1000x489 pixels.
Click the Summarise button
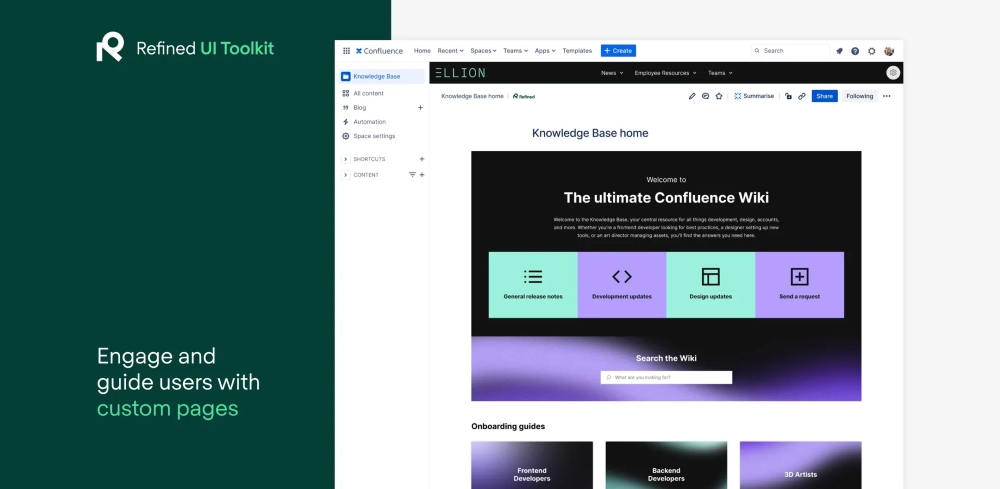coord(754,96)
